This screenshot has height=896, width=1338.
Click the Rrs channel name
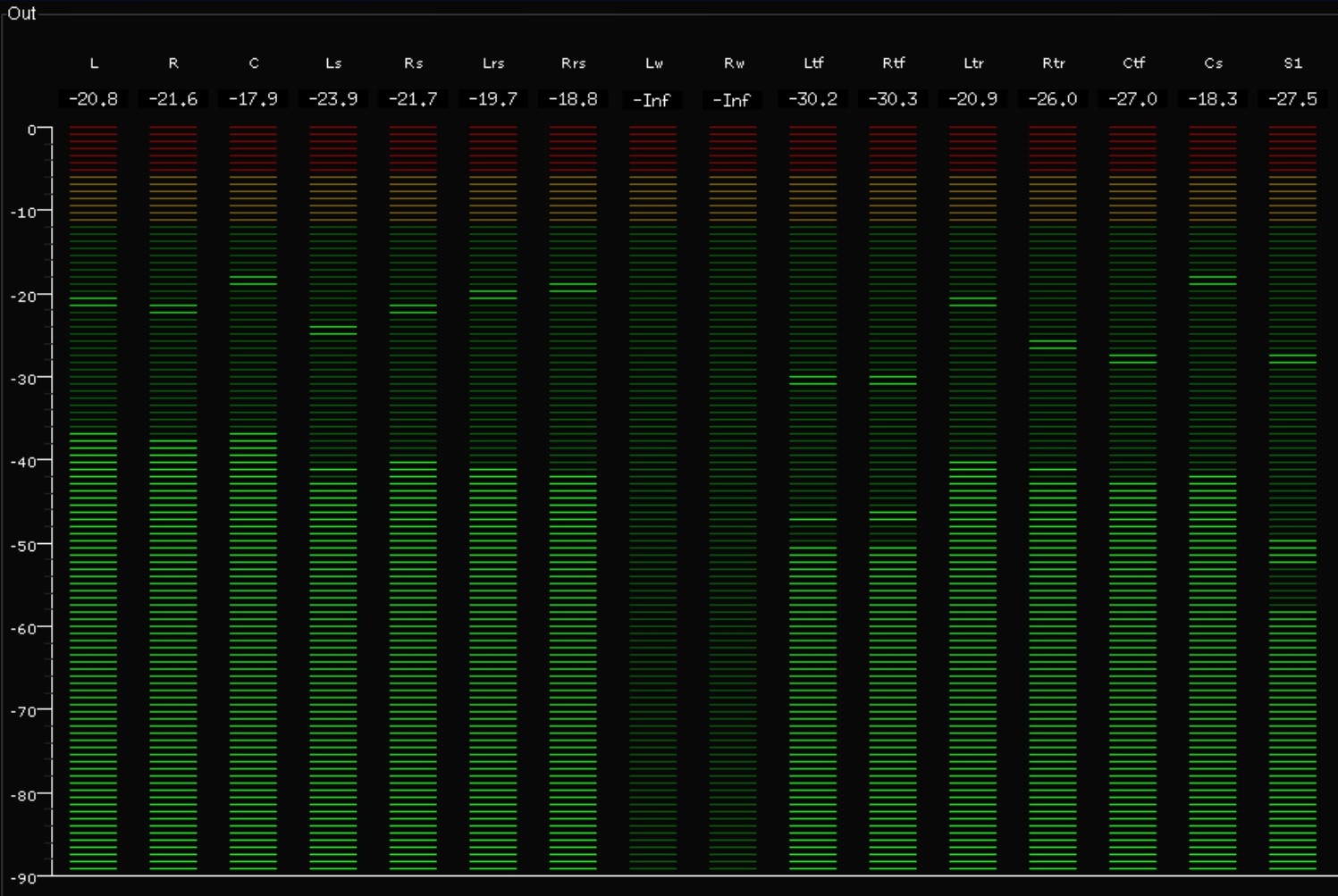[x=573, y=63]
